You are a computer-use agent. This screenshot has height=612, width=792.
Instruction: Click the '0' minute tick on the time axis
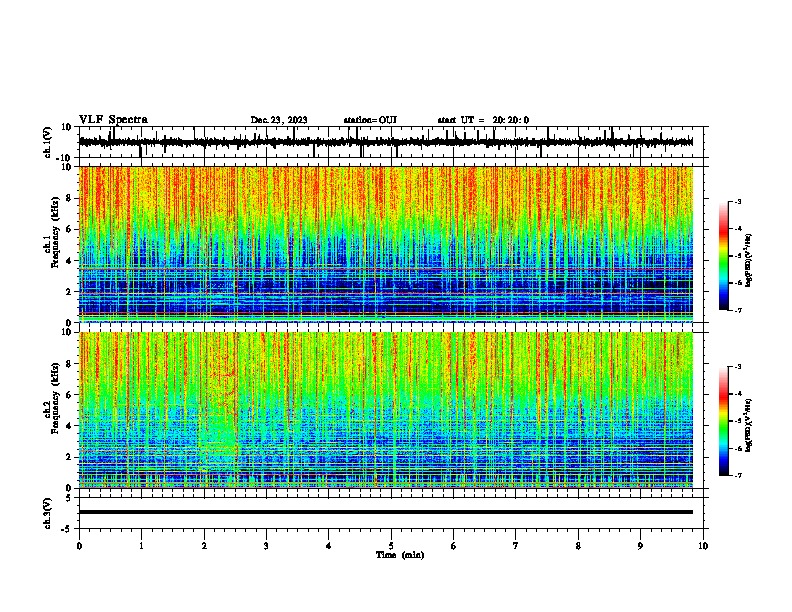tap(79, 546)
